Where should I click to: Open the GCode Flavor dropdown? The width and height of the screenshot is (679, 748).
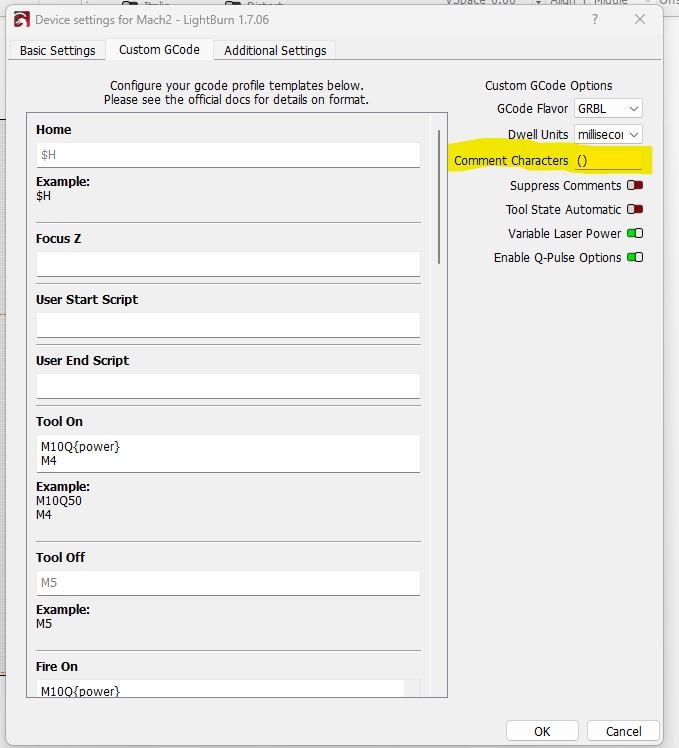608,108
